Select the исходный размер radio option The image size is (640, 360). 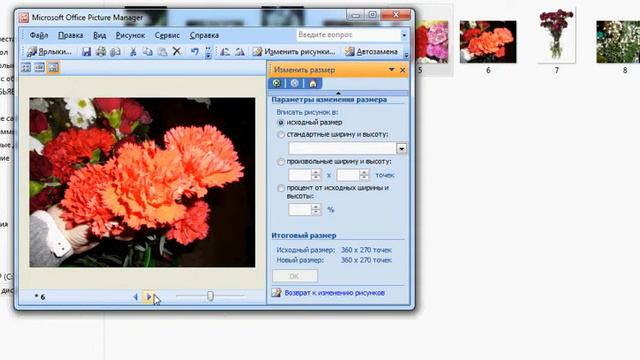click(280, 122)
